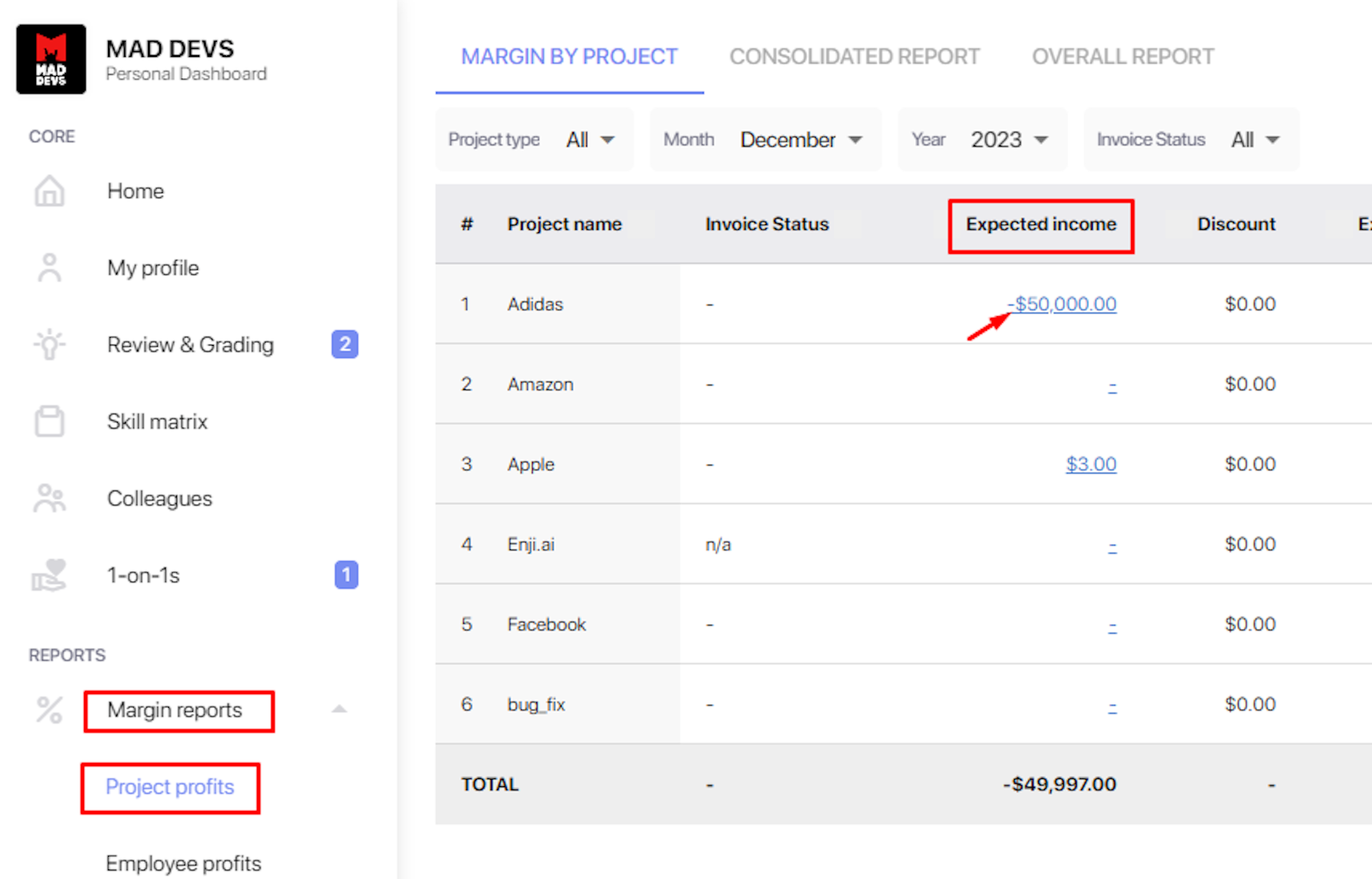
Task: Click the 1-on-1s notification badge 1
Action: 346,575
